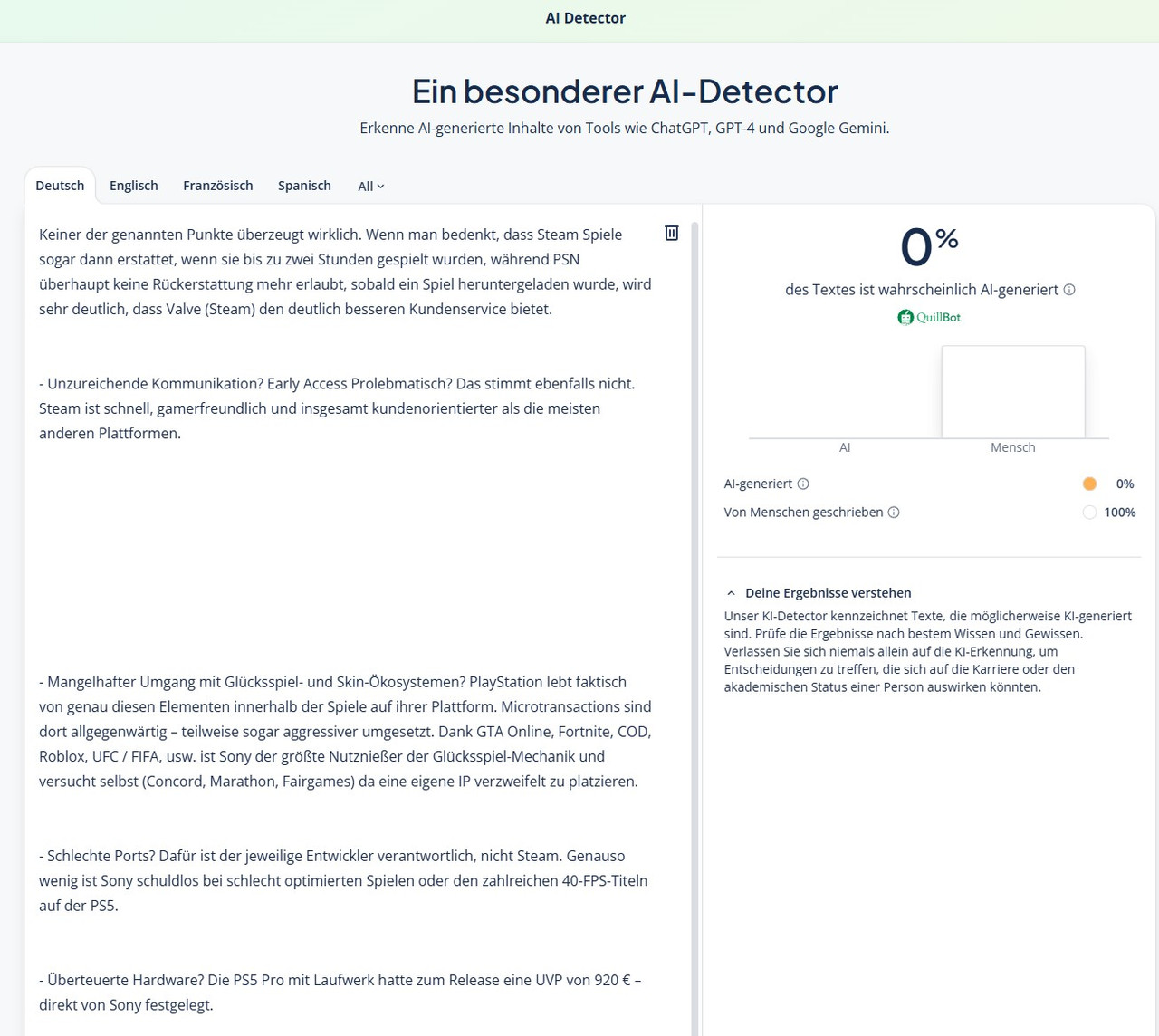Open the info icon beside 'wahrscheinlich AI-generiert'
Screen dimensions: 1159x1036
pyautogui.click(x=1069, y=290)
